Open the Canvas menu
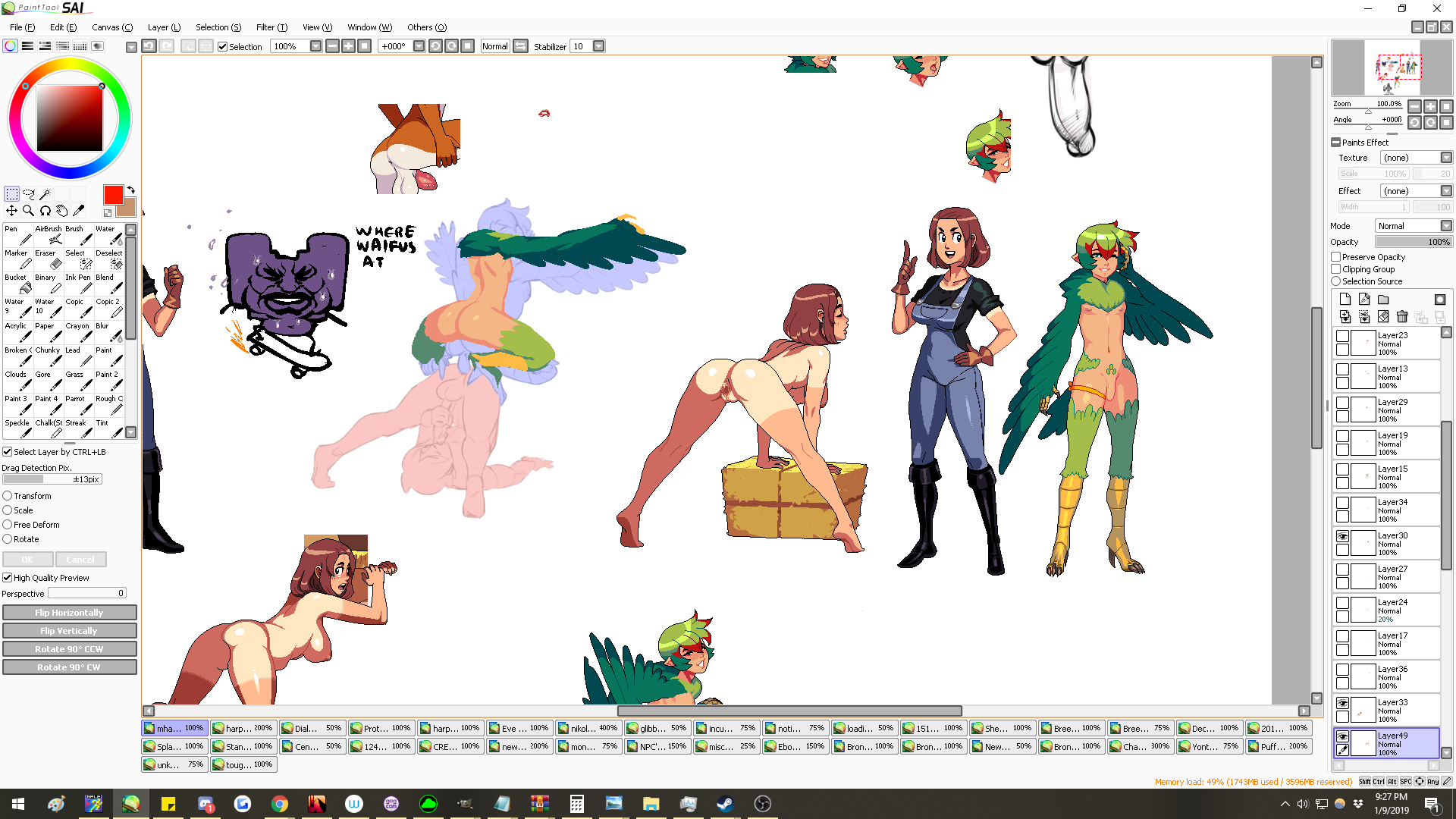This screenshot has height=819, width=1456. coord(111,27)
